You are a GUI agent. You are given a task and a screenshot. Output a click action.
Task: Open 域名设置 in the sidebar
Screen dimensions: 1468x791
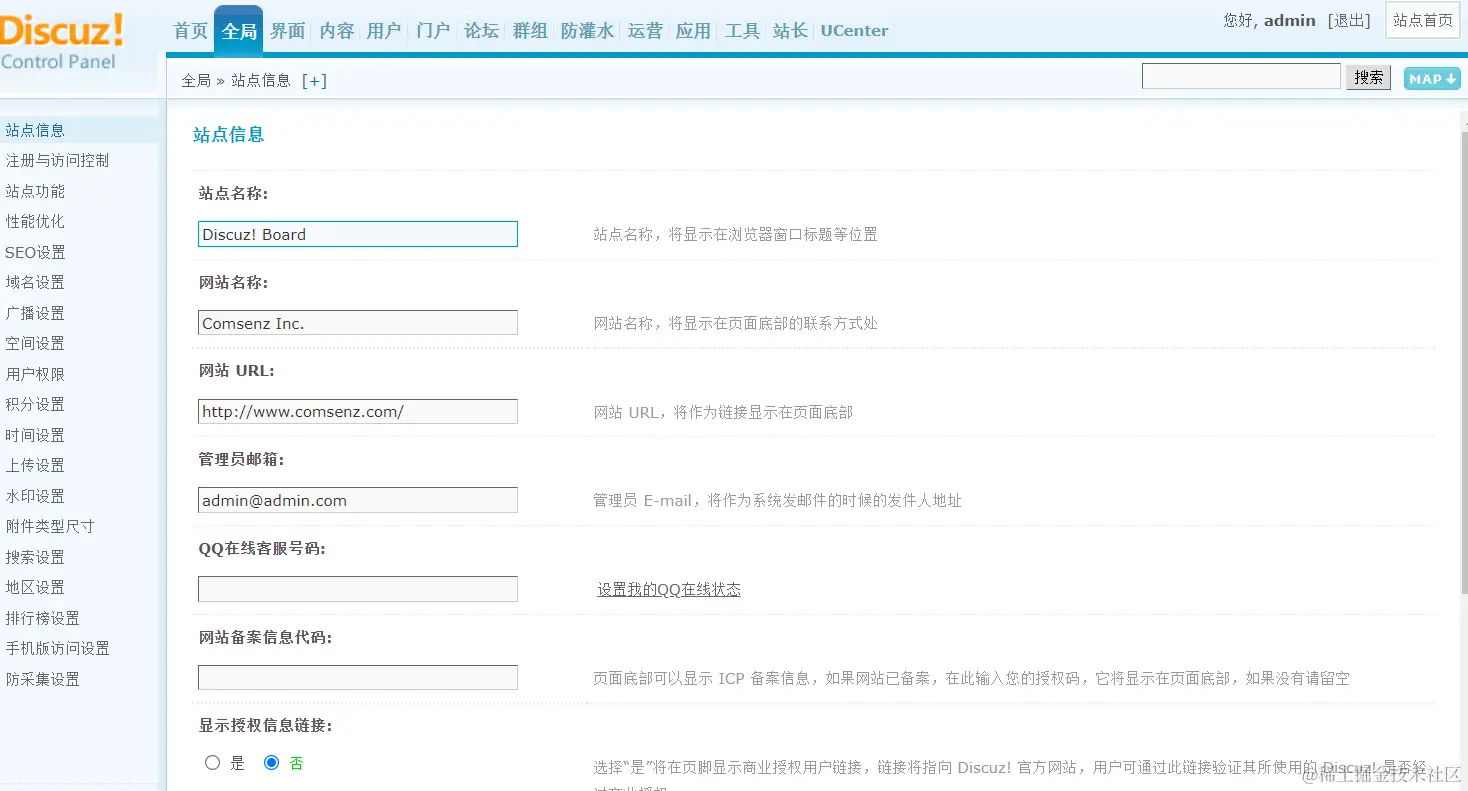pos(35,283)
